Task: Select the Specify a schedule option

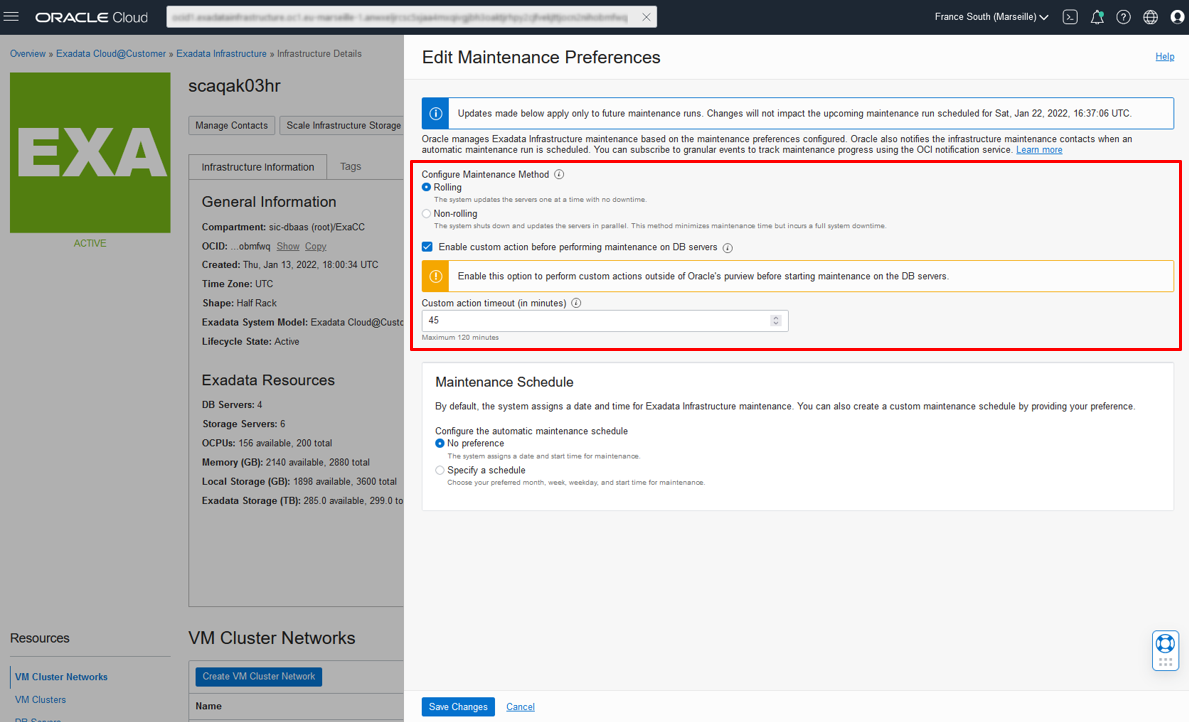Action: (x=440, y=470)
